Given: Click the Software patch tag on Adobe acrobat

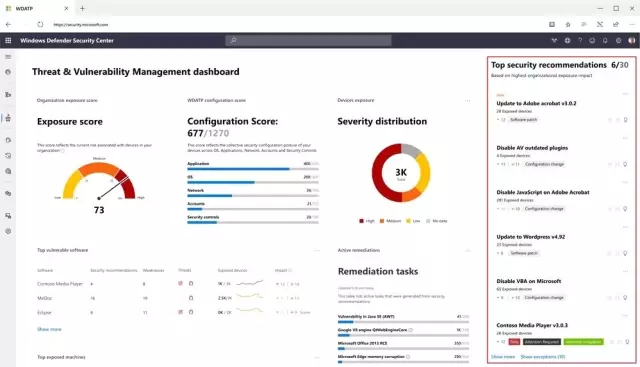Looking at the screenshot, I should 524,120.
